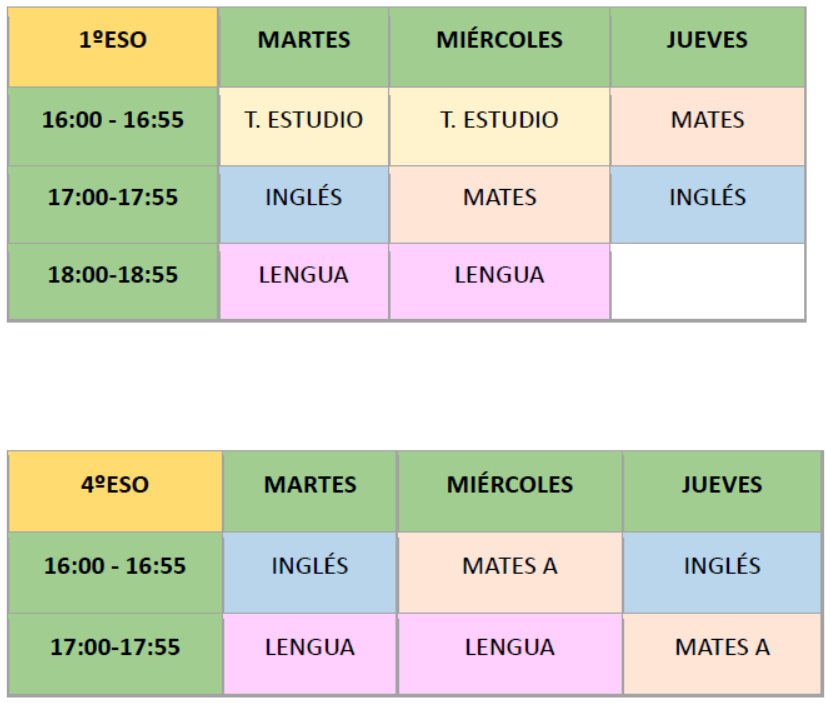This screenshot has height=703, width=827.
Task: Select 1ºESO Thursday INGLÉS cell
Action: pyautogui.click(x=707, y=197)
